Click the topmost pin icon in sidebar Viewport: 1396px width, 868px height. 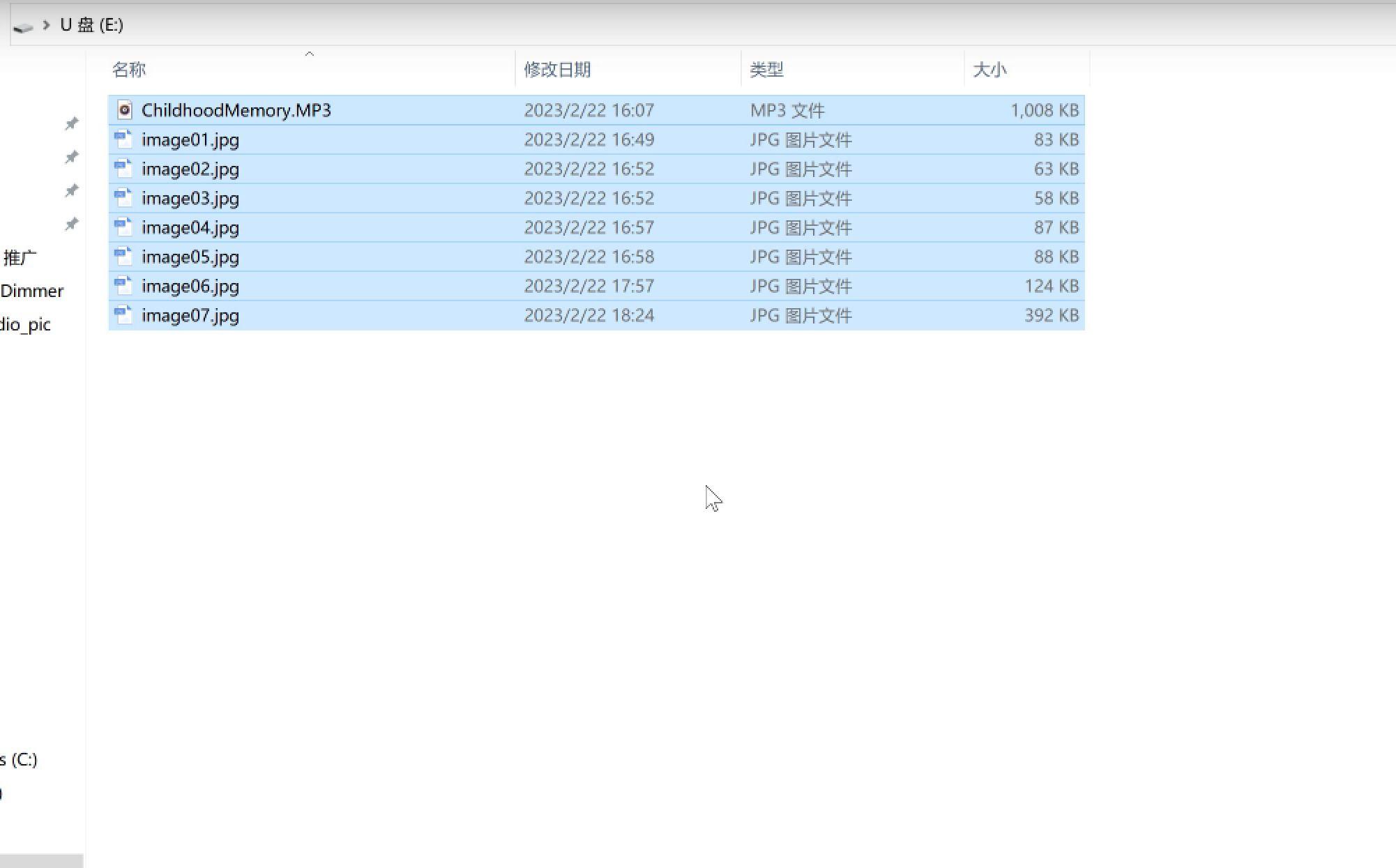point(71,123)
